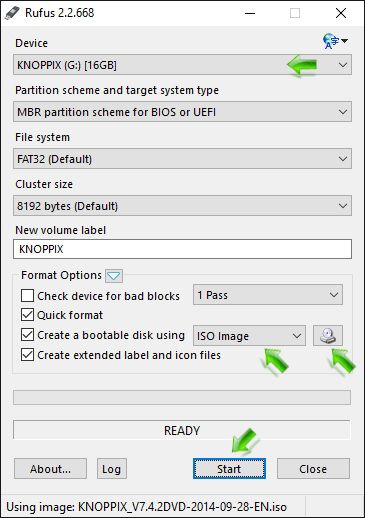Screen dimensions: 365x518
Task: Open the 1 Pass dropdown
Action: (x=268, y=295)
